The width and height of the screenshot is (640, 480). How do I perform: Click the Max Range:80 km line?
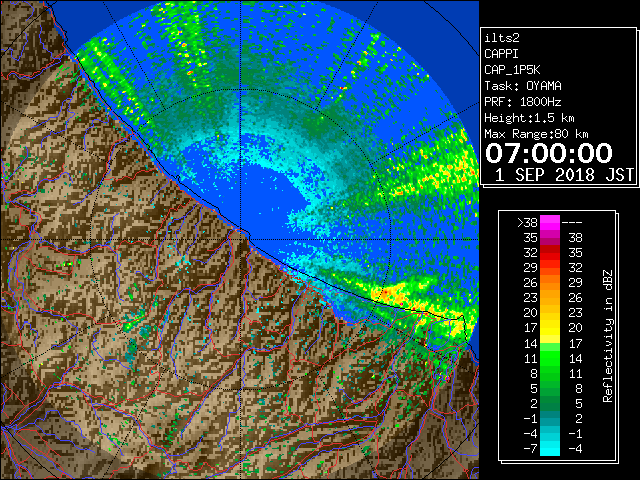[x=536, y=134]
